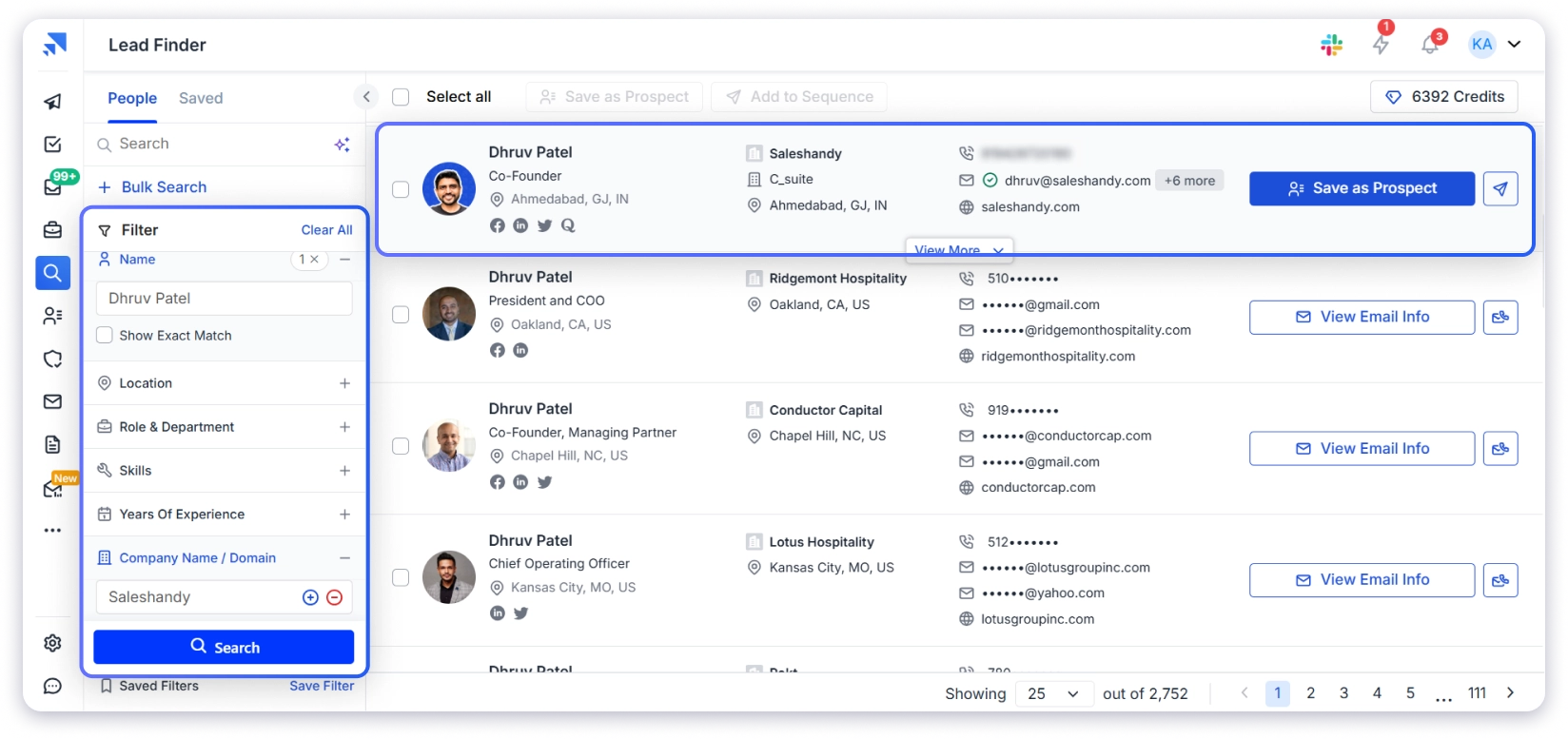
Task: Tick checkbox for Dhruv Patel Chief Operating Officer
Action: (401, 577)
